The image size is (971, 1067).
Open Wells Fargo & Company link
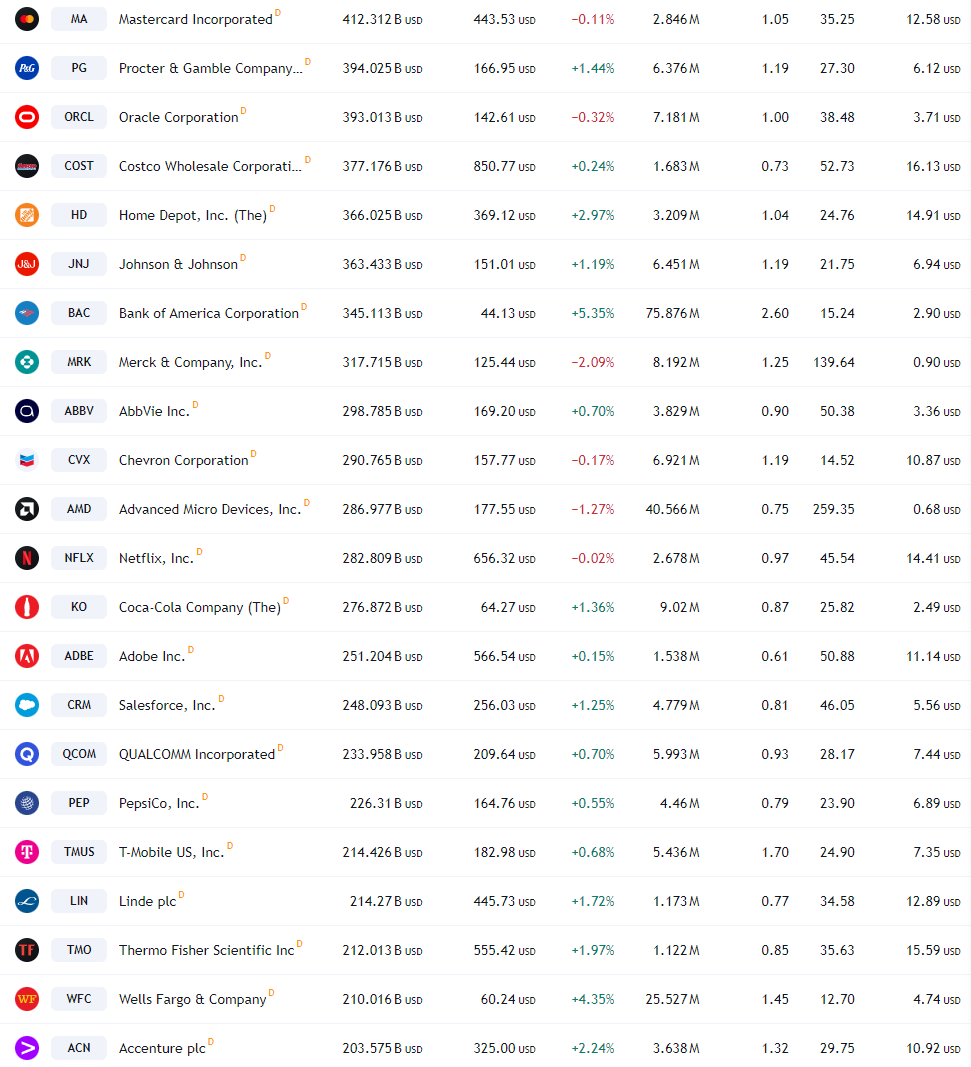pyautogui.click(x=193, y=999)
